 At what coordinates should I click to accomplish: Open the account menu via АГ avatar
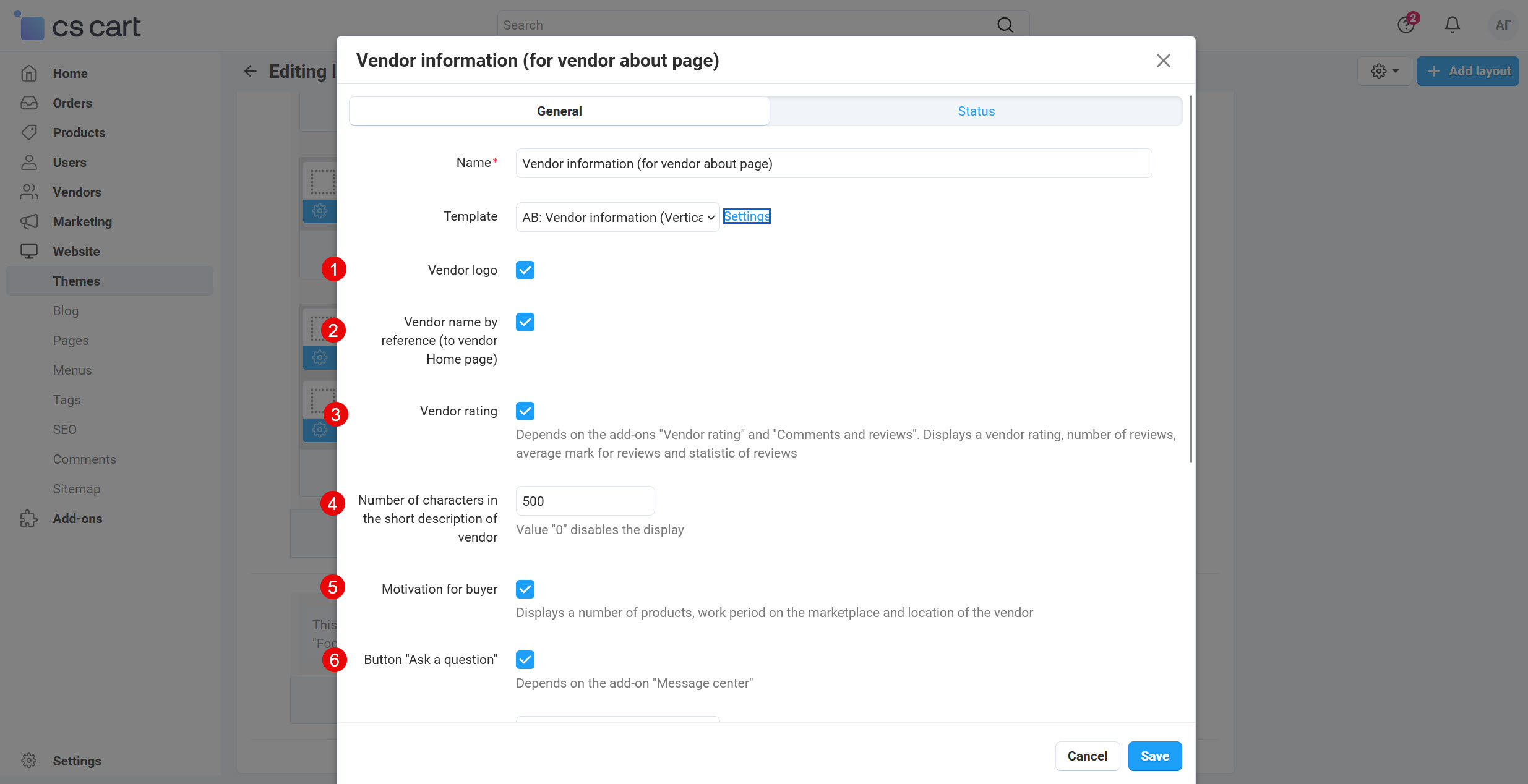pos(1502,25)
